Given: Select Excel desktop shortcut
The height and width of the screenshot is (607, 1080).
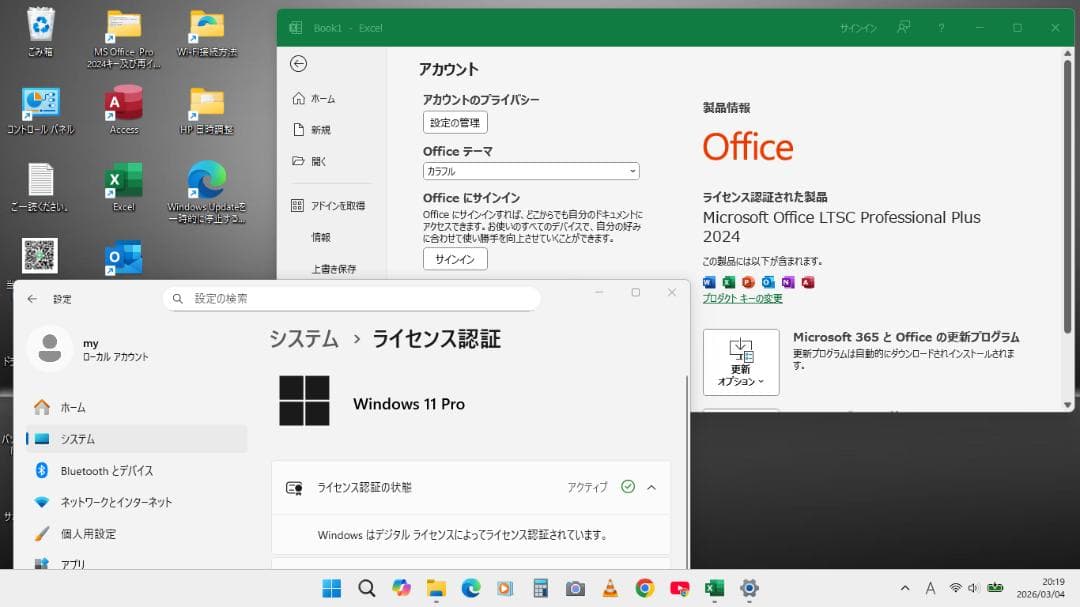Looking at the screenshot, I should [x=124, y=187].
